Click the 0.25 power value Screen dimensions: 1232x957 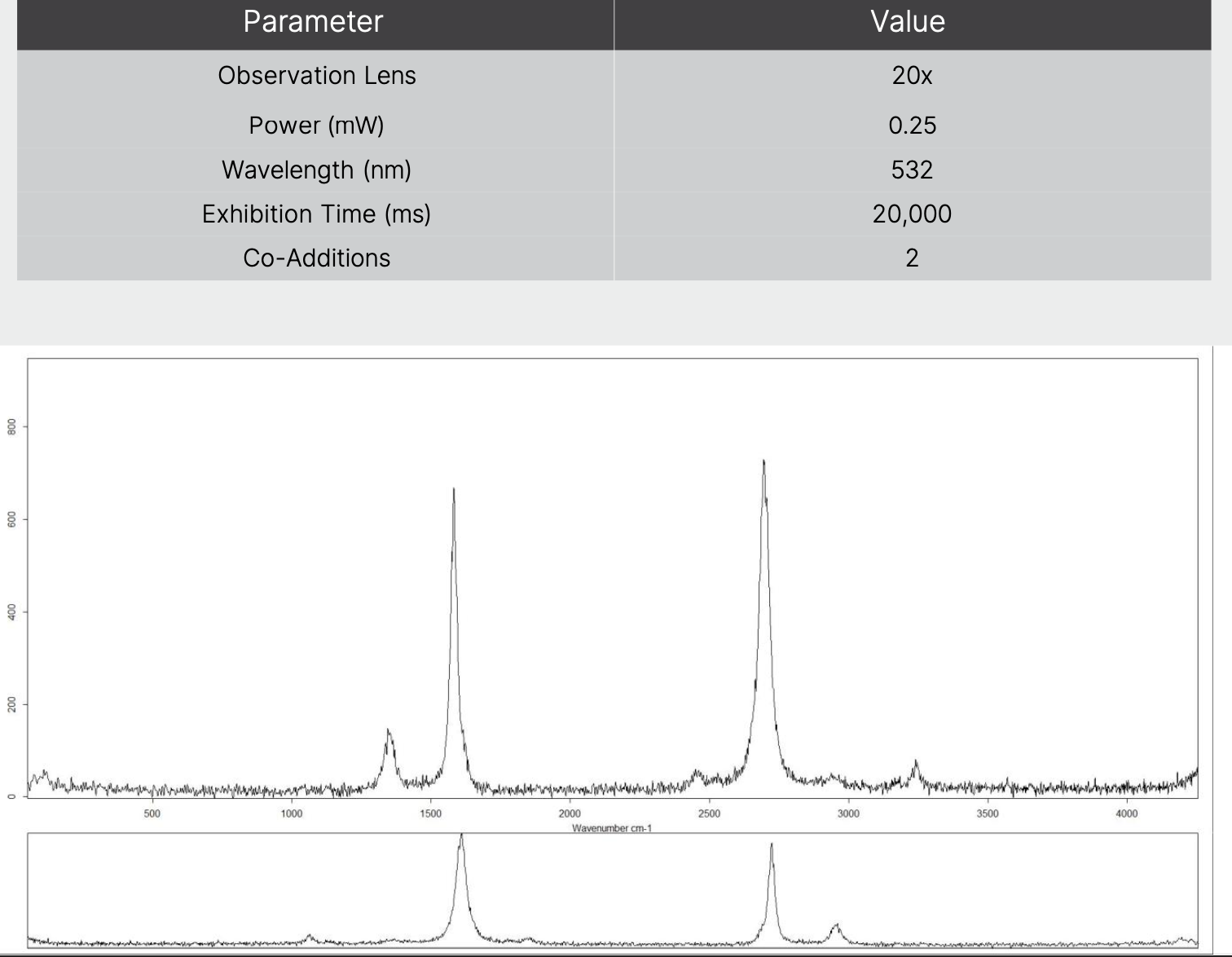pos(912,126)
